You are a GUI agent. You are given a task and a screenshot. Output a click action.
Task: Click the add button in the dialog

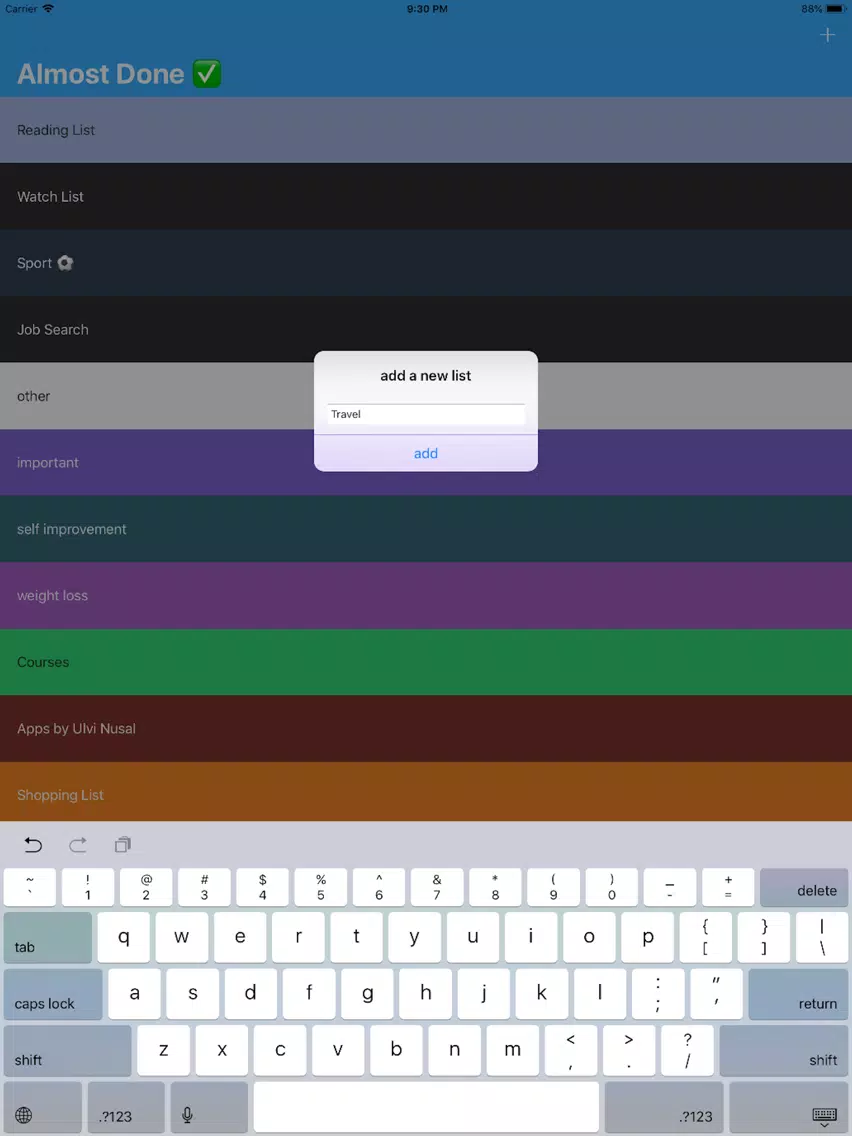click(426, 454)
